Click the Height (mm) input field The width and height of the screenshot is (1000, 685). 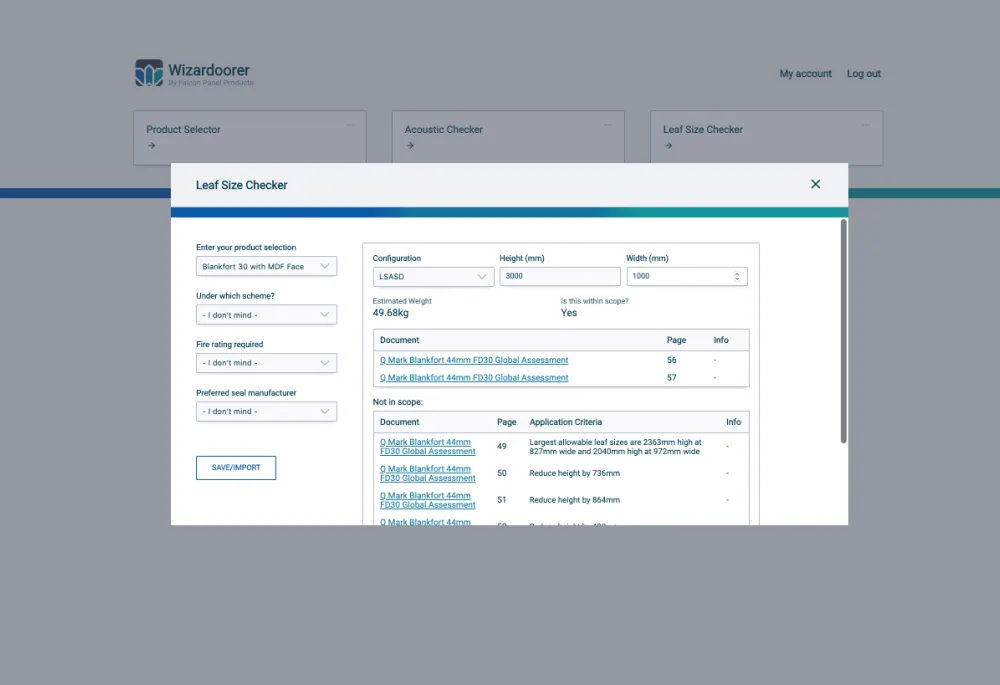560,276
